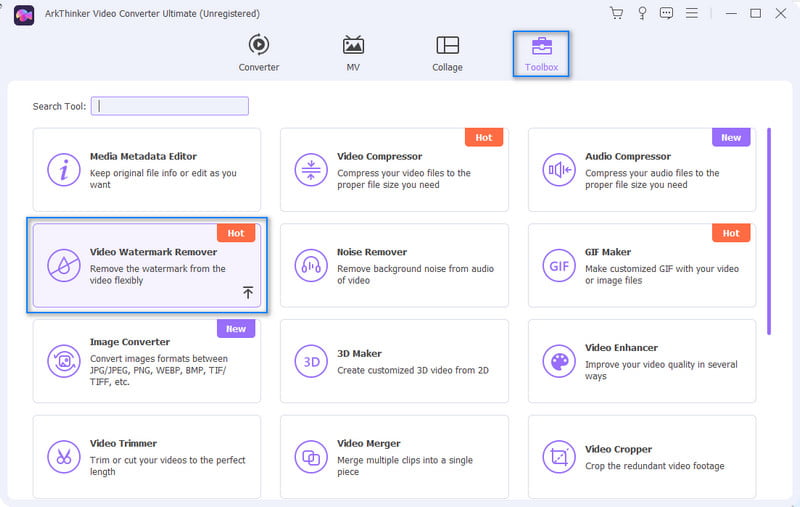Launch the Noise Remover title
This screenshot has width=800, height=507.
coord(371,252)
